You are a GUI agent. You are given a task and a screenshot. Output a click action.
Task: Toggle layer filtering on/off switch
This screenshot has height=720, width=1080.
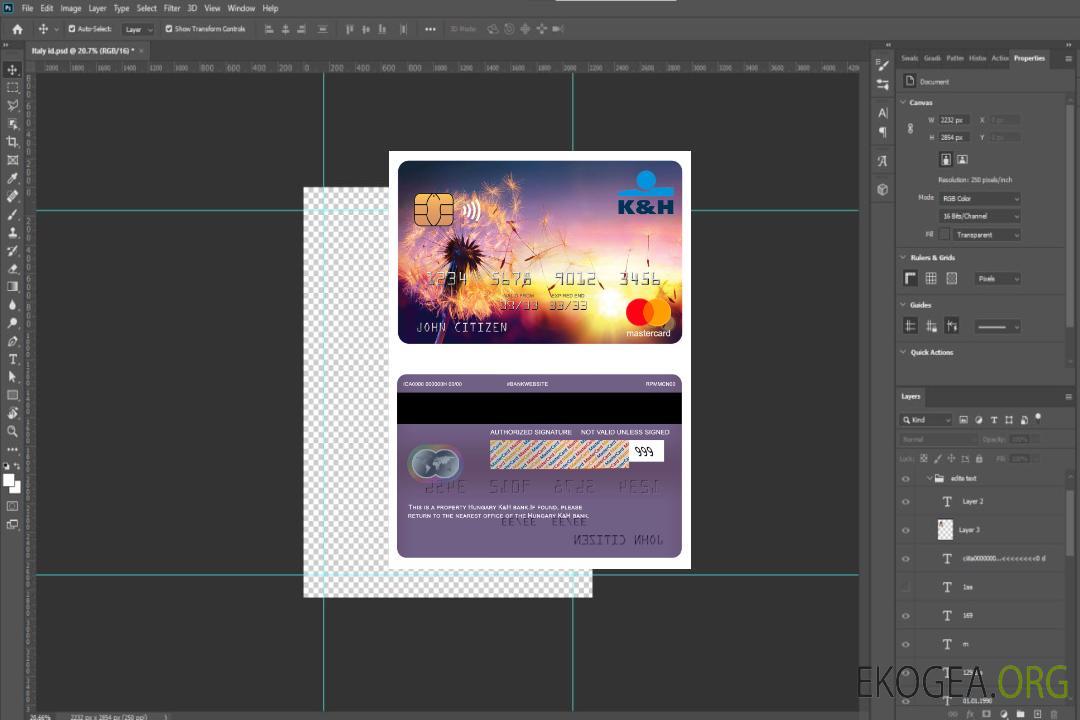pos(1038,418)
